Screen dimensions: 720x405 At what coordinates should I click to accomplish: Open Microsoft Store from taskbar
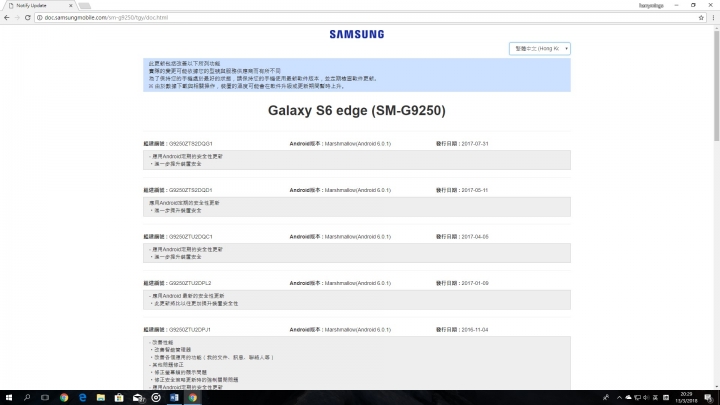pos(119,398)
